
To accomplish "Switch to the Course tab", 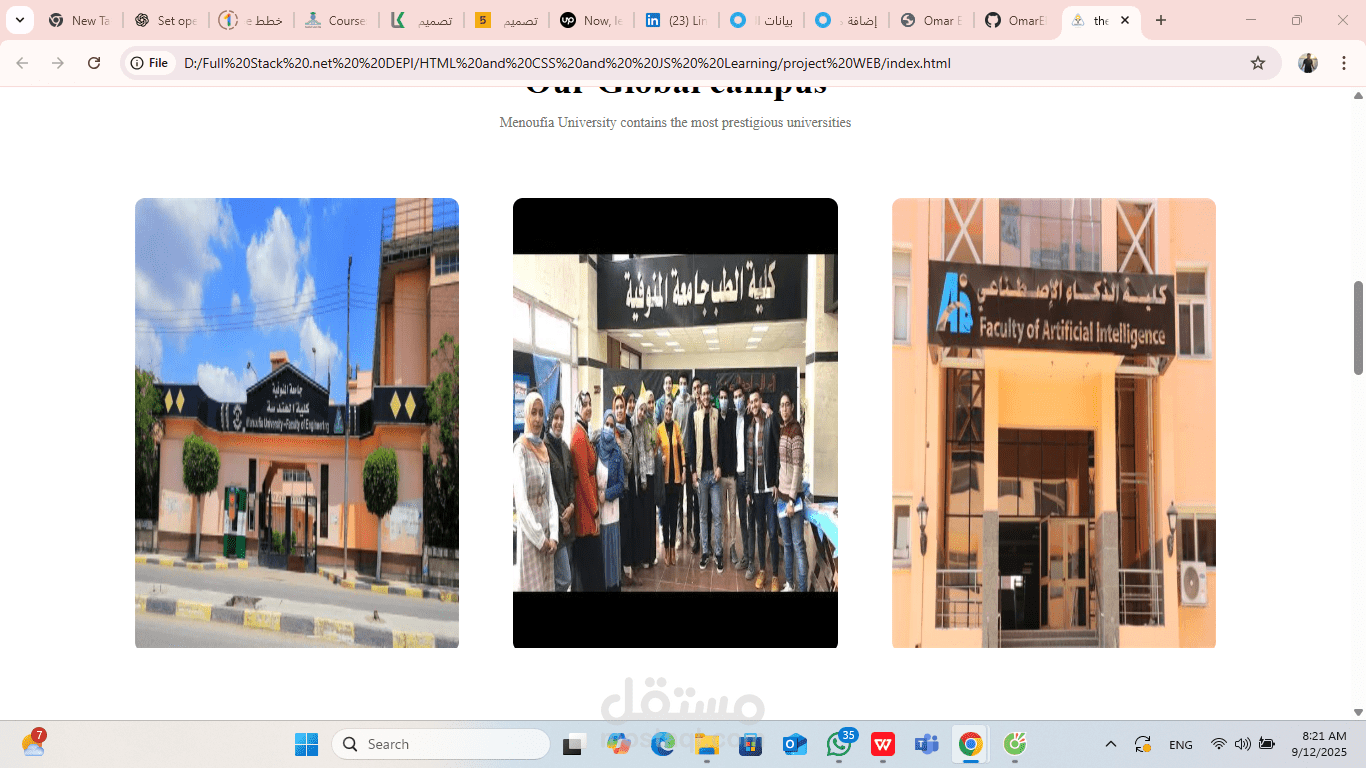I will (x=337, y=20).
